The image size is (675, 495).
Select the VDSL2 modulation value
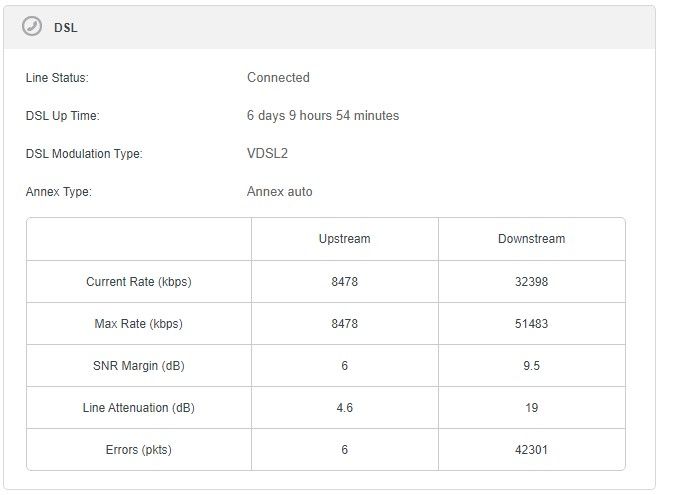click(x=267, y=154)
